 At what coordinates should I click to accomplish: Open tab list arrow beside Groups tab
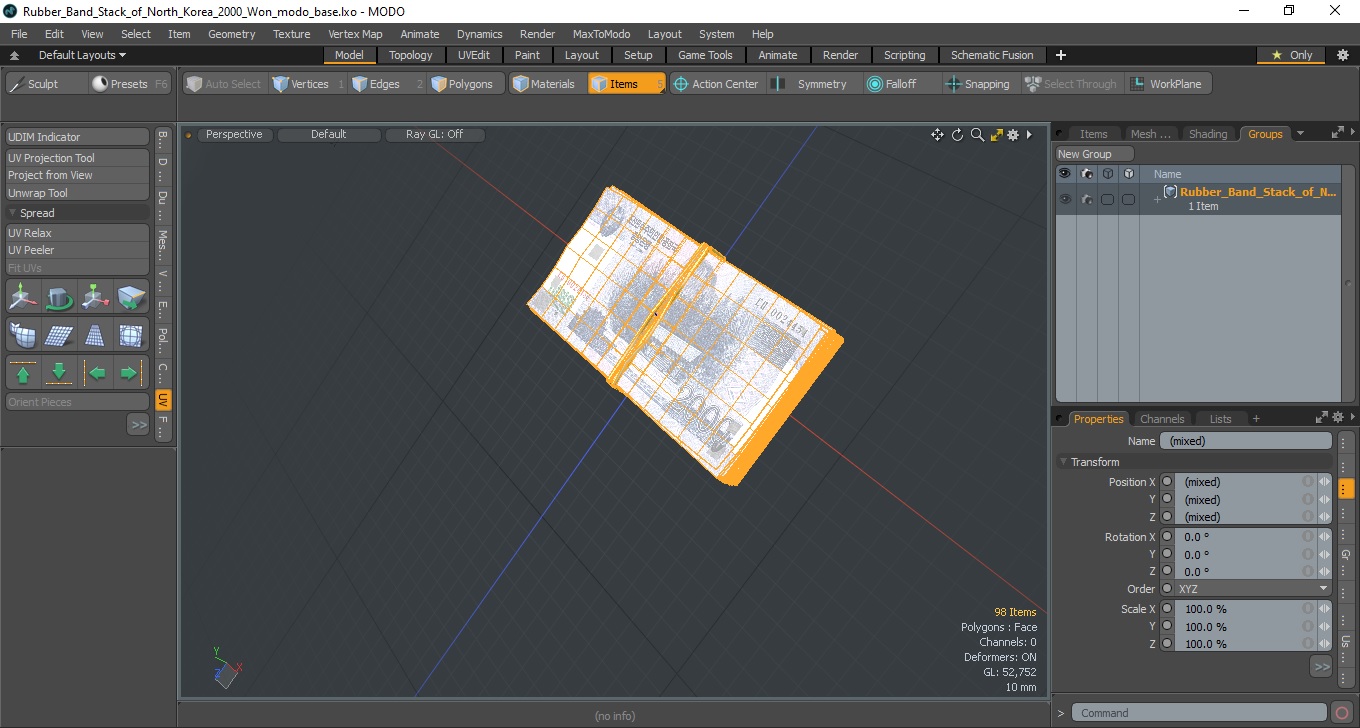1300,134
